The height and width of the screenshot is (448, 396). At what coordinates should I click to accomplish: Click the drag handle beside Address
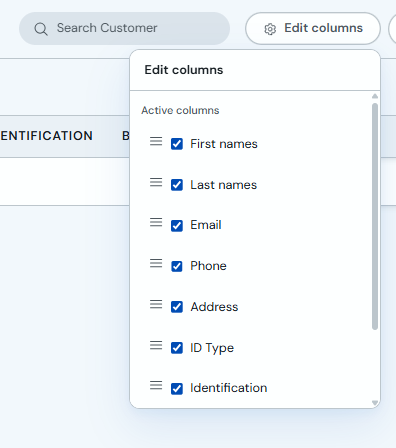[156, 304]
